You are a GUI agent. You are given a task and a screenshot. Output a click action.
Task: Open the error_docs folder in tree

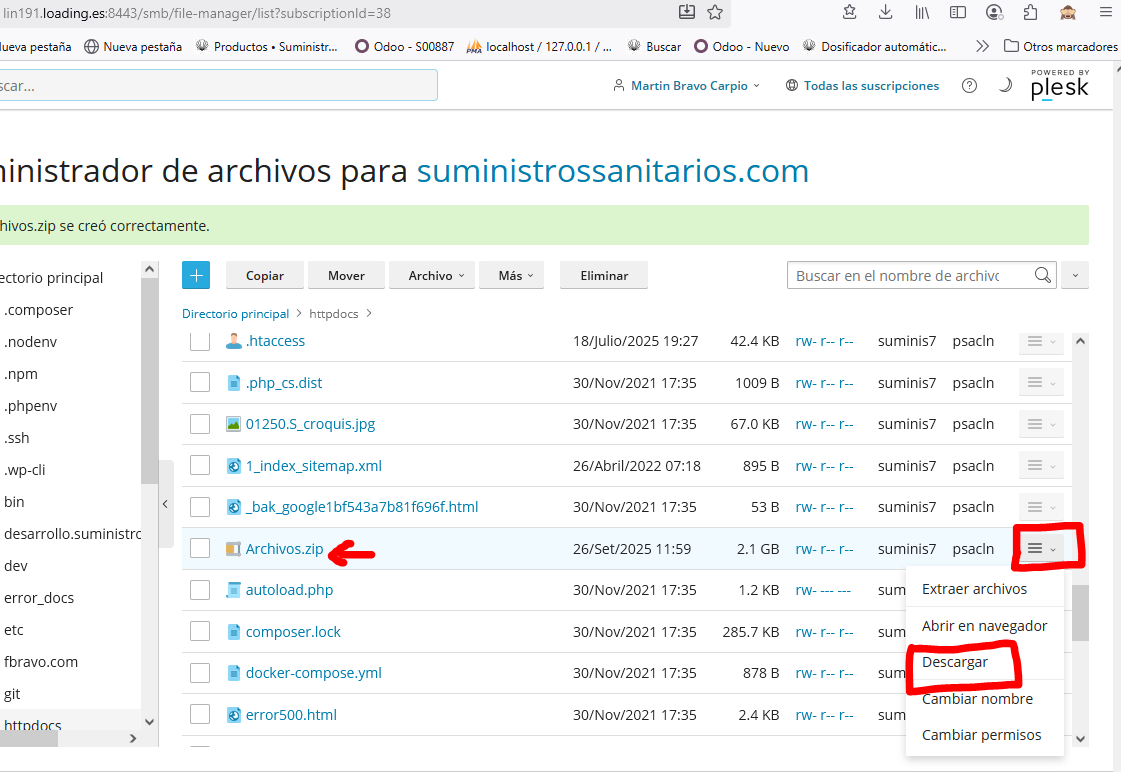(39, 598)
